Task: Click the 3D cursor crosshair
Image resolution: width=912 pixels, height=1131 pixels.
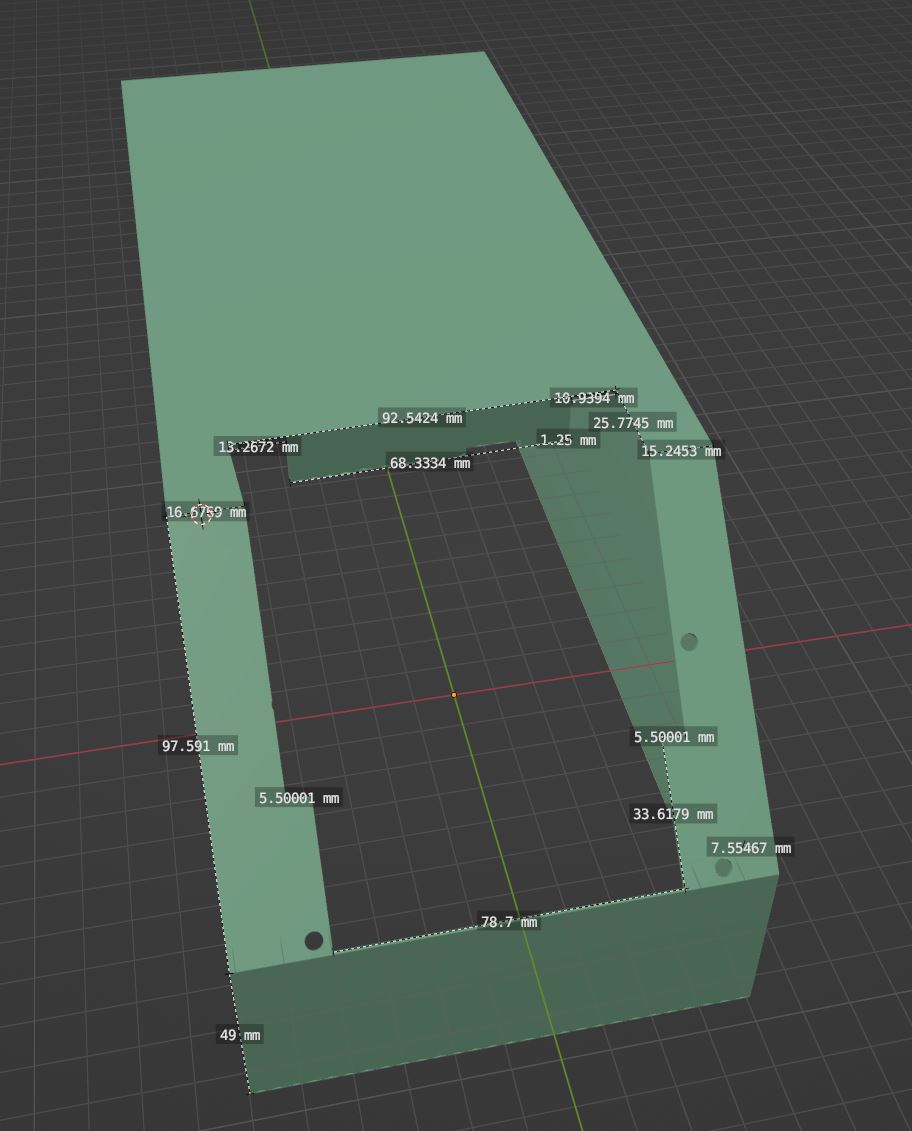Action: 202,514
